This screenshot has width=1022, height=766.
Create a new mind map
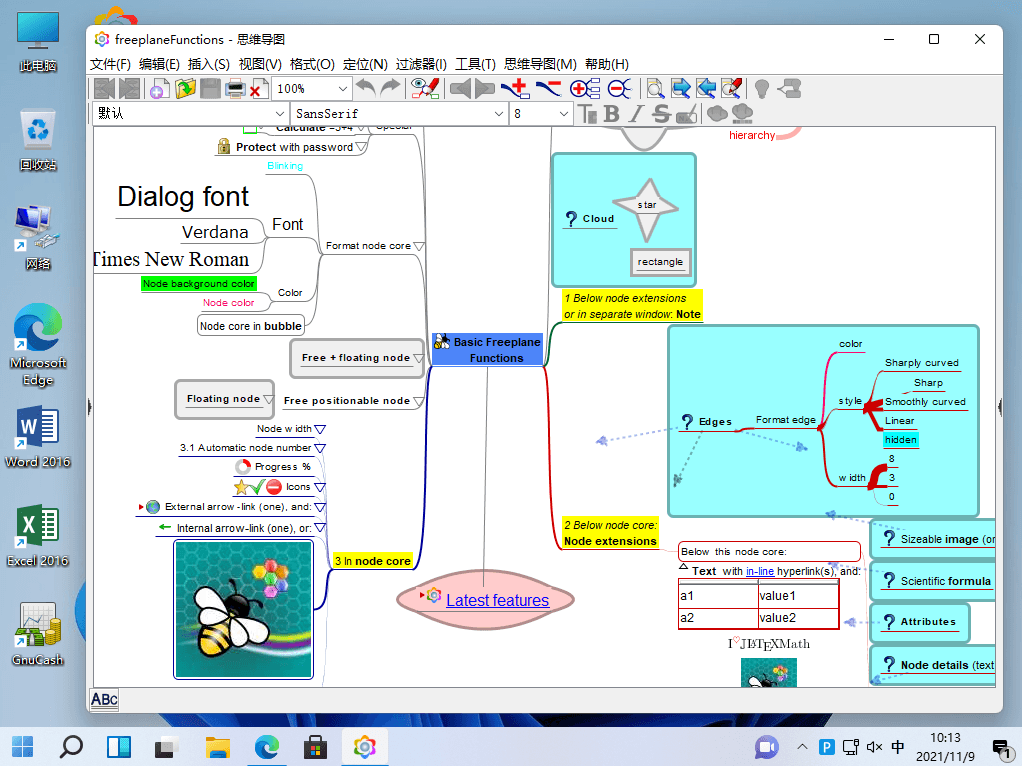tap(159, 89)
